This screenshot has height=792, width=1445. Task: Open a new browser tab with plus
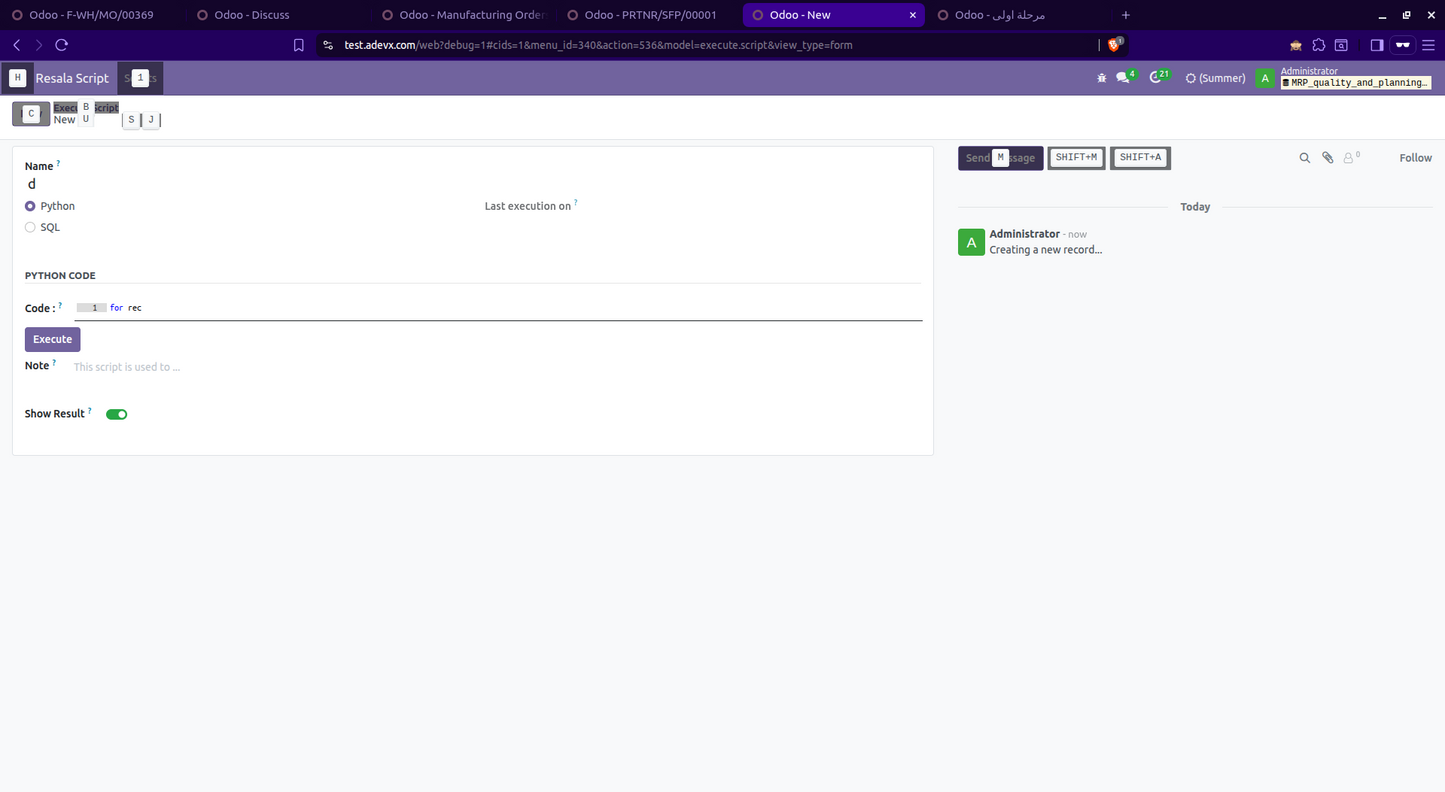(x=1126, y=15)
